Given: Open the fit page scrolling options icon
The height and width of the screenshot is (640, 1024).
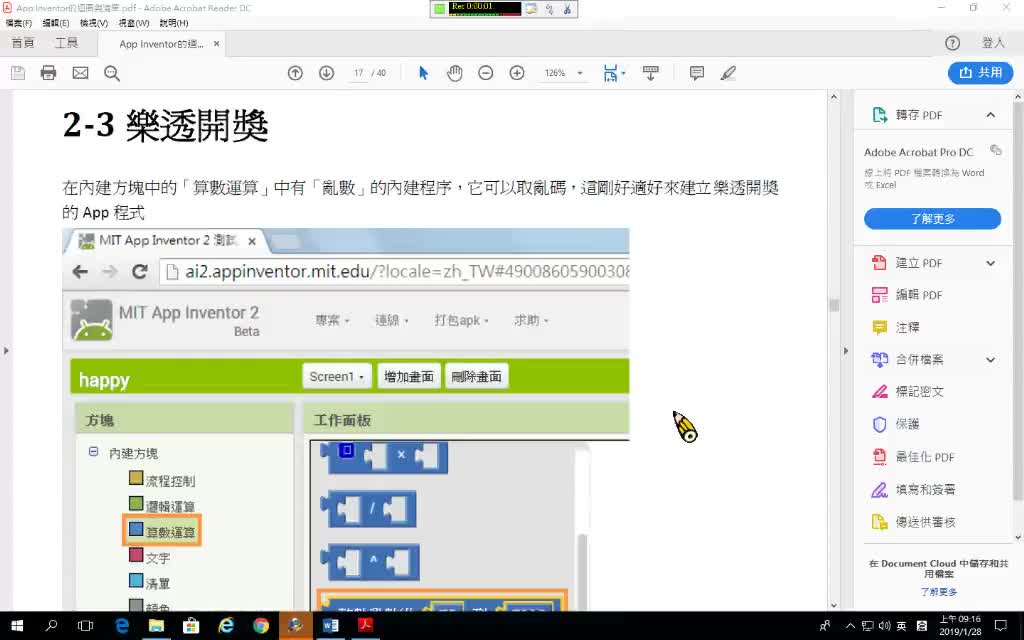Looking at the screenshot, I should (x=613, y=73).
